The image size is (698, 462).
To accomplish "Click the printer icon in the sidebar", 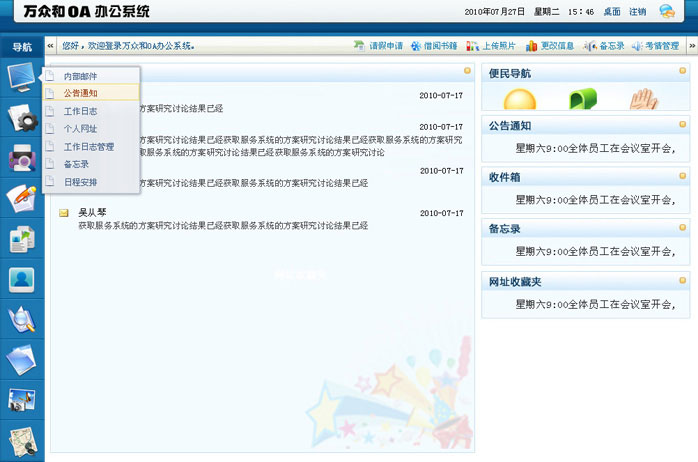I will point(21,158).
